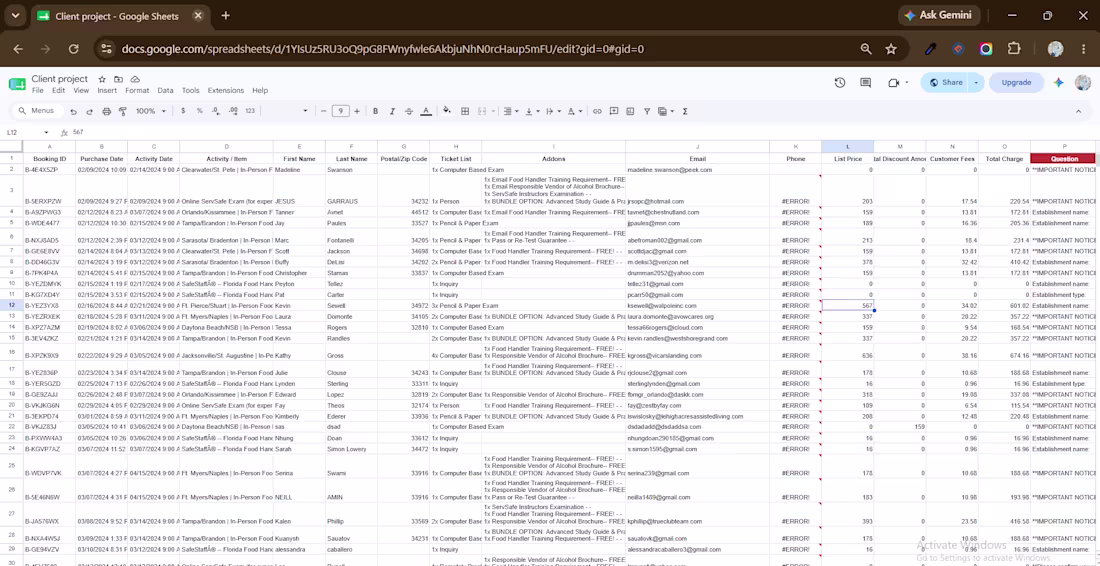
Task: Open all comments icon
Action: pos(866,83)
